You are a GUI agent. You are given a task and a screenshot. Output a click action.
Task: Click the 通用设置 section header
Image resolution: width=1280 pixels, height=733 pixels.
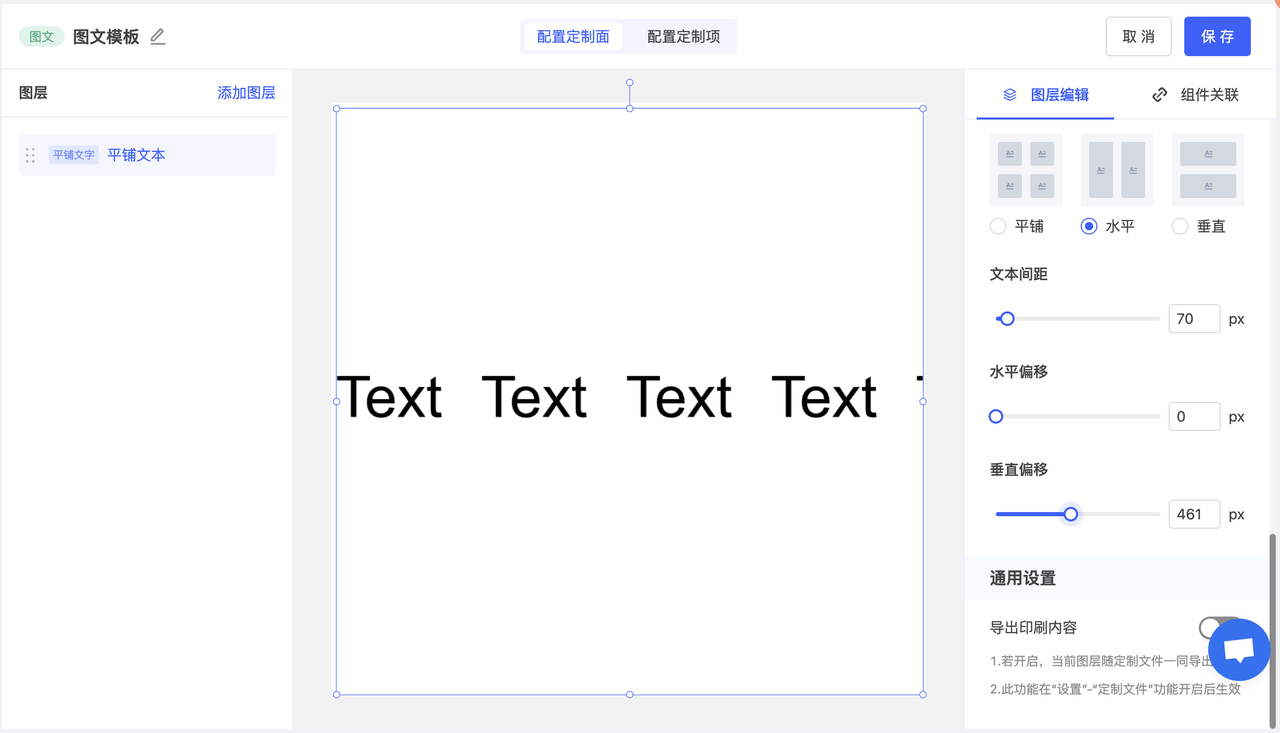coord(1116,578)
